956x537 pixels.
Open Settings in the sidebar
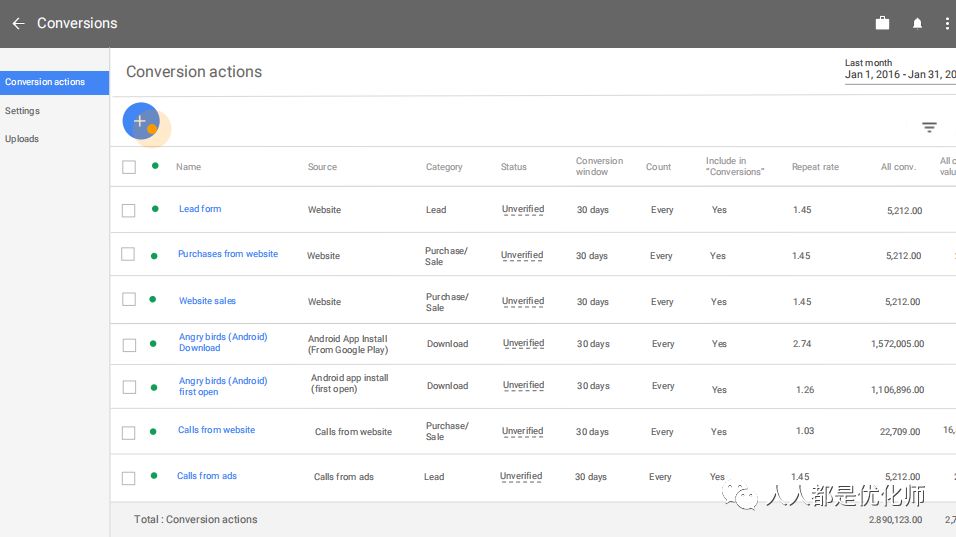tap(23, 111)
